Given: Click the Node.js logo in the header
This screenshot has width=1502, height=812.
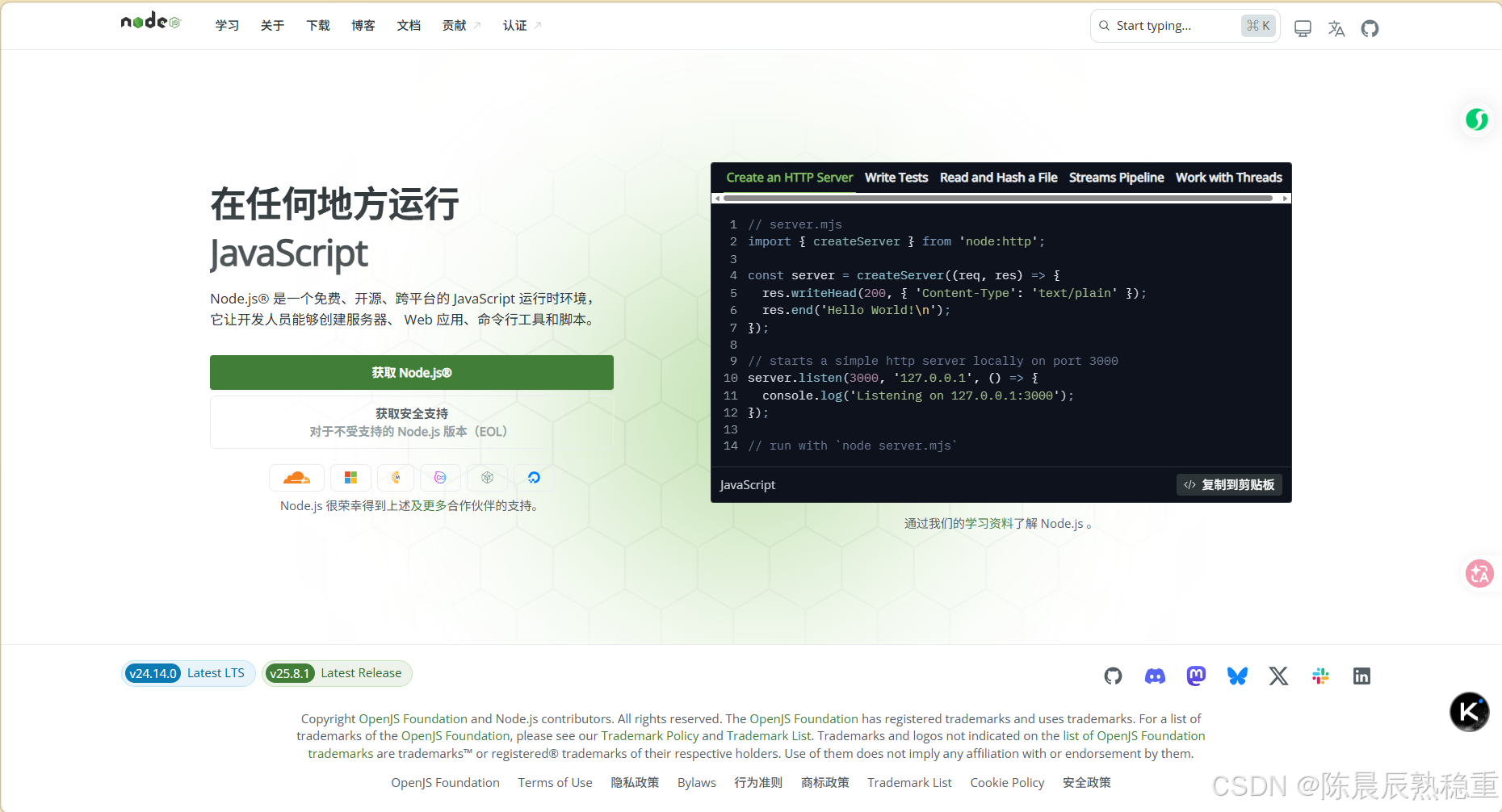Looking at the screenshot, I should tap(151, 22).
